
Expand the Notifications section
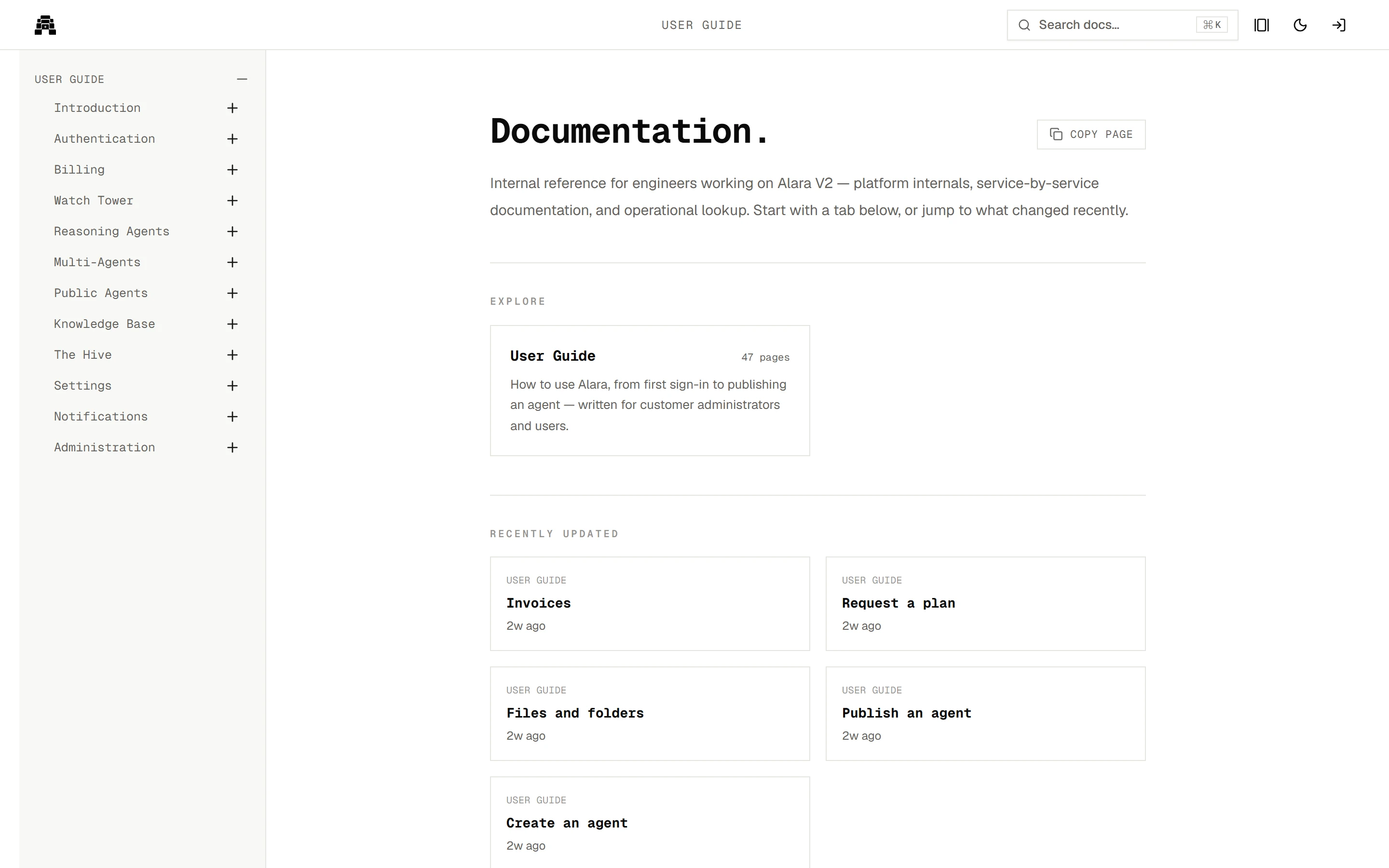pyautogui.click(x=232, y=417)
